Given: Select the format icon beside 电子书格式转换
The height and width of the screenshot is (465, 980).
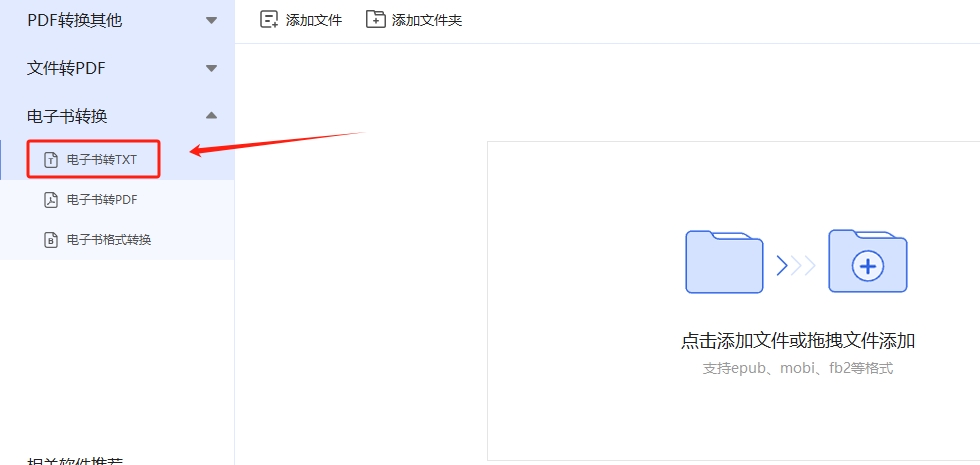Looking at the screenshot, I should (51, 240).
